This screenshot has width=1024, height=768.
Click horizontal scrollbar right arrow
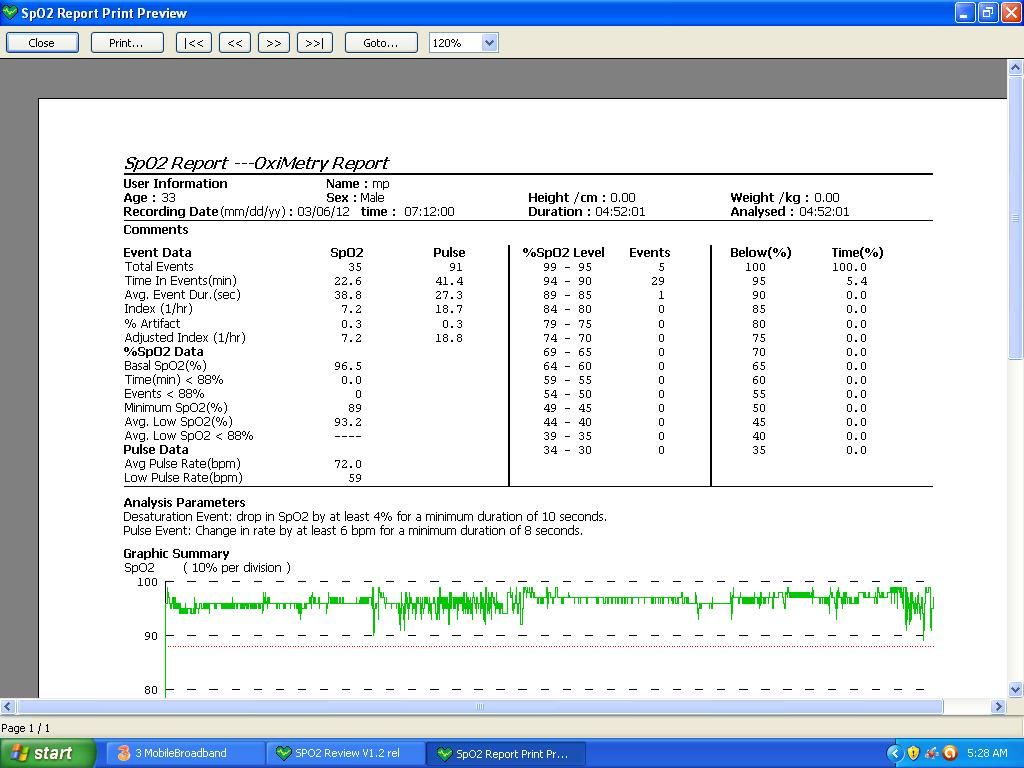coord(998,706)
